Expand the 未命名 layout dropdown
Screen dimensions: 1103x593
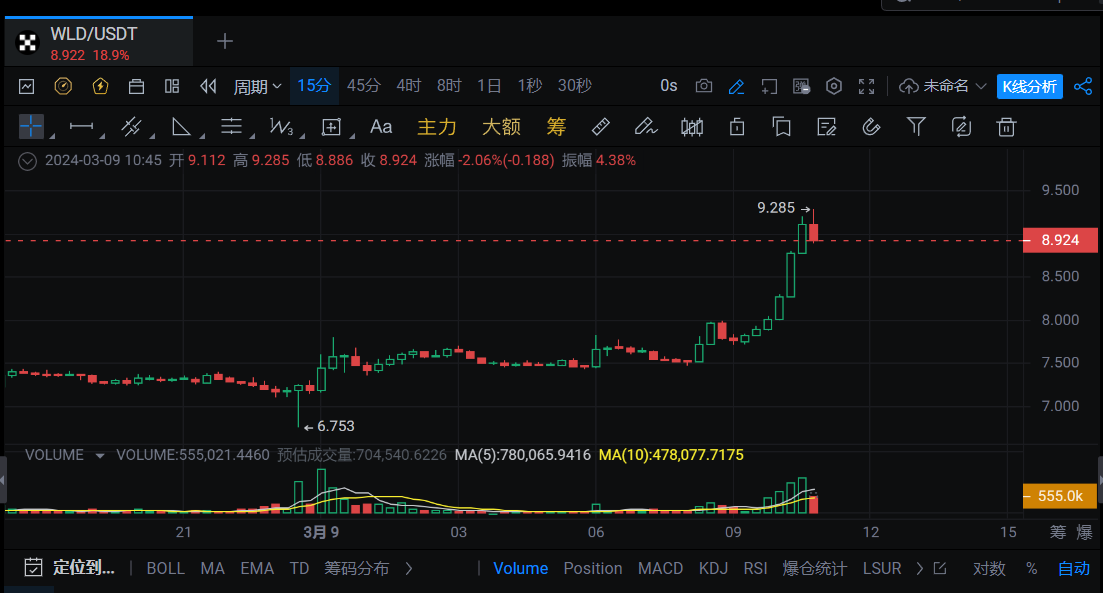click(944, 86)
